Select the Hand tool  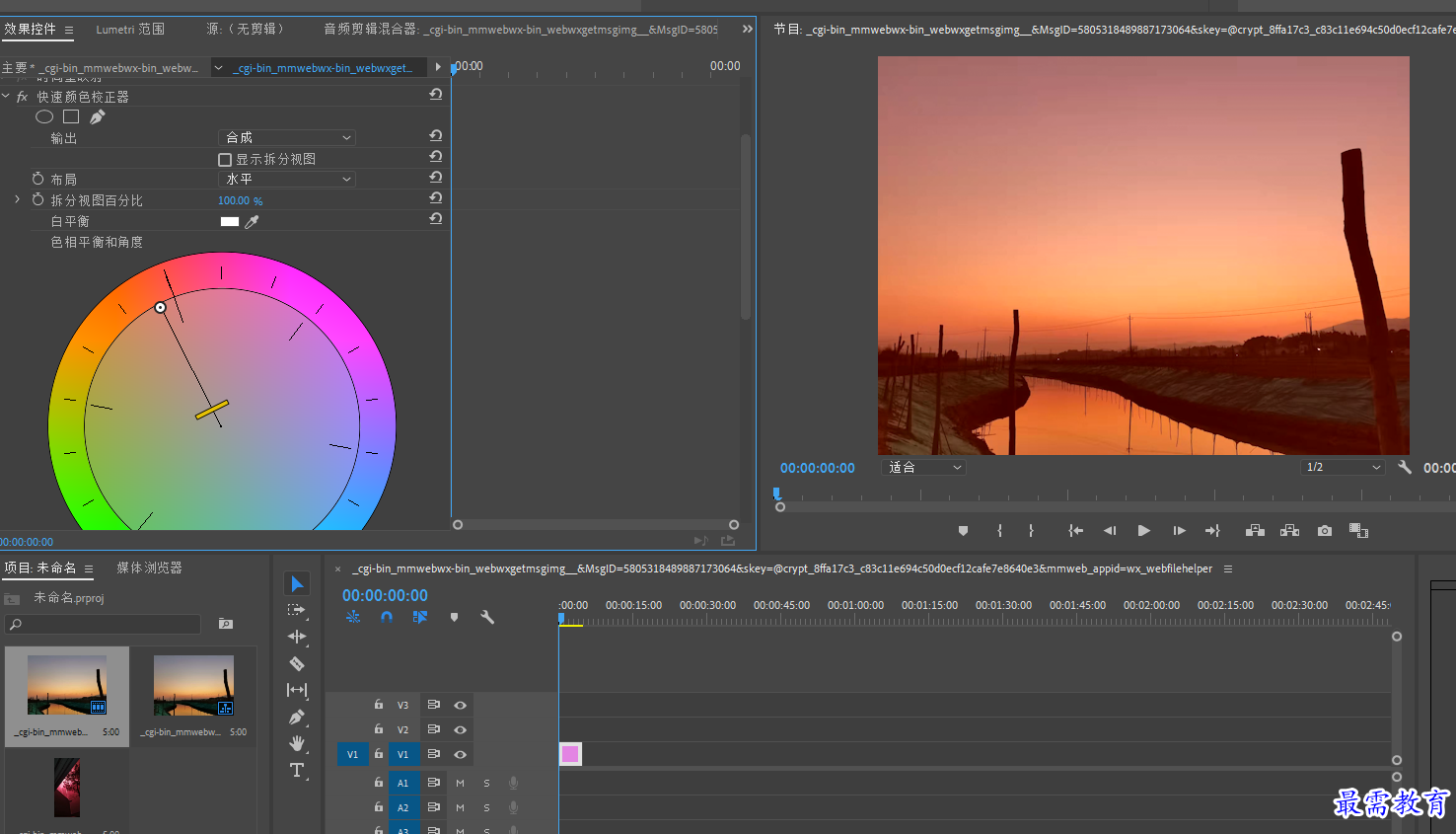point(297,743)
